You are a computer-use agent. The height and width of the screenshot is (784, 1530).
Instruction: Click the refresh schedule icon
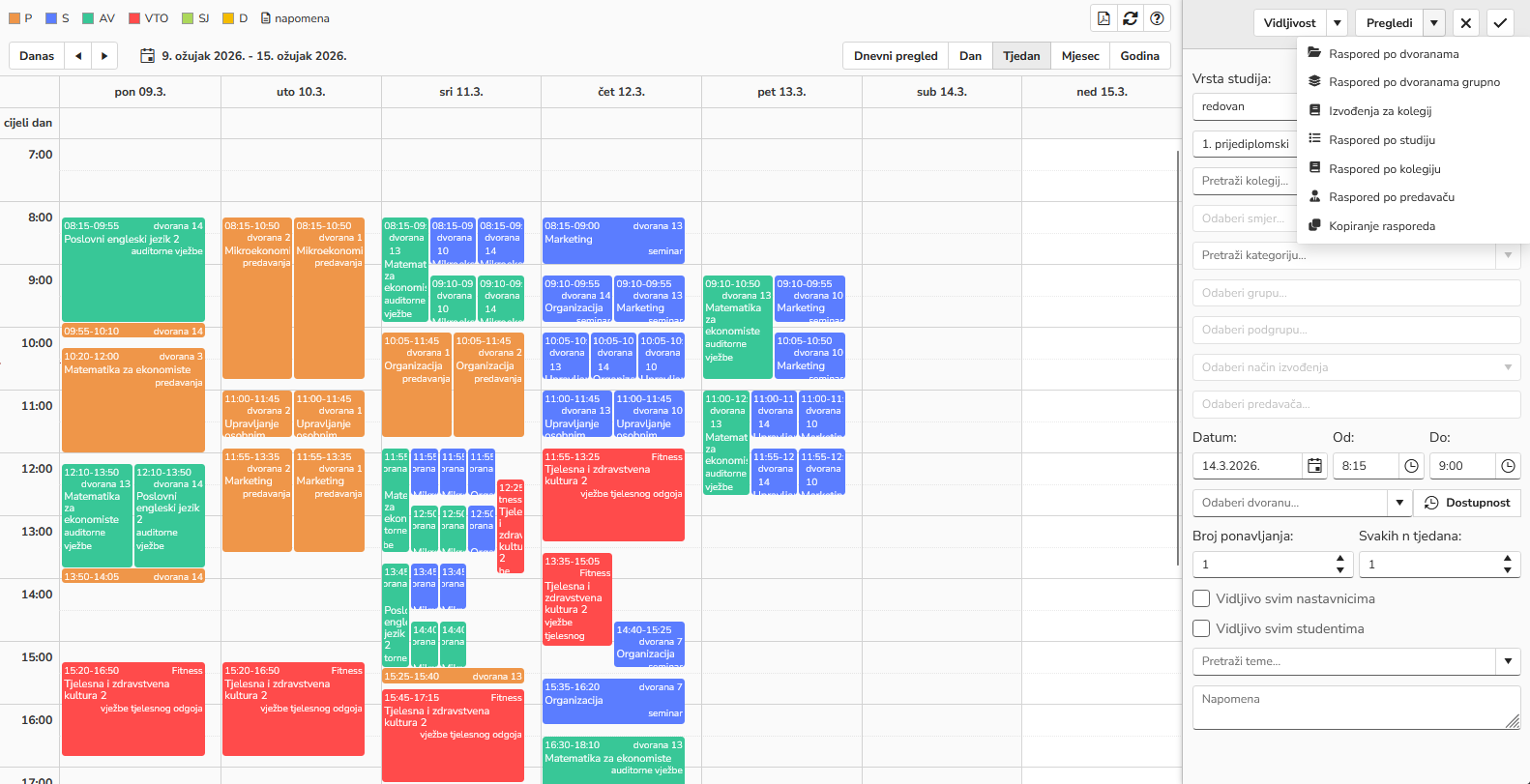coord(1130,18)
